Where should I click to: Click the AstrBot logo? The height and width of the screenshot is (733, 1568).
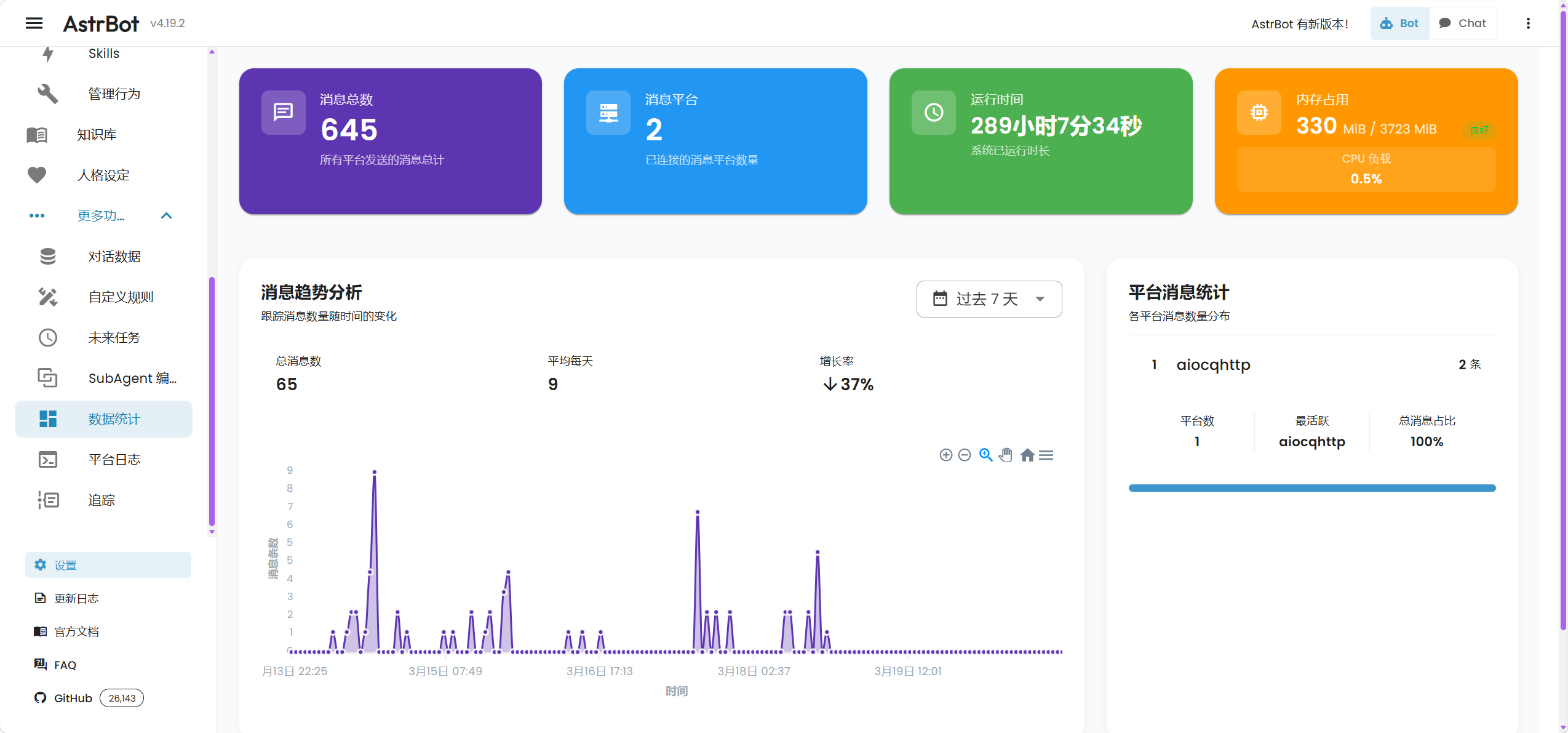coord(101,23)
